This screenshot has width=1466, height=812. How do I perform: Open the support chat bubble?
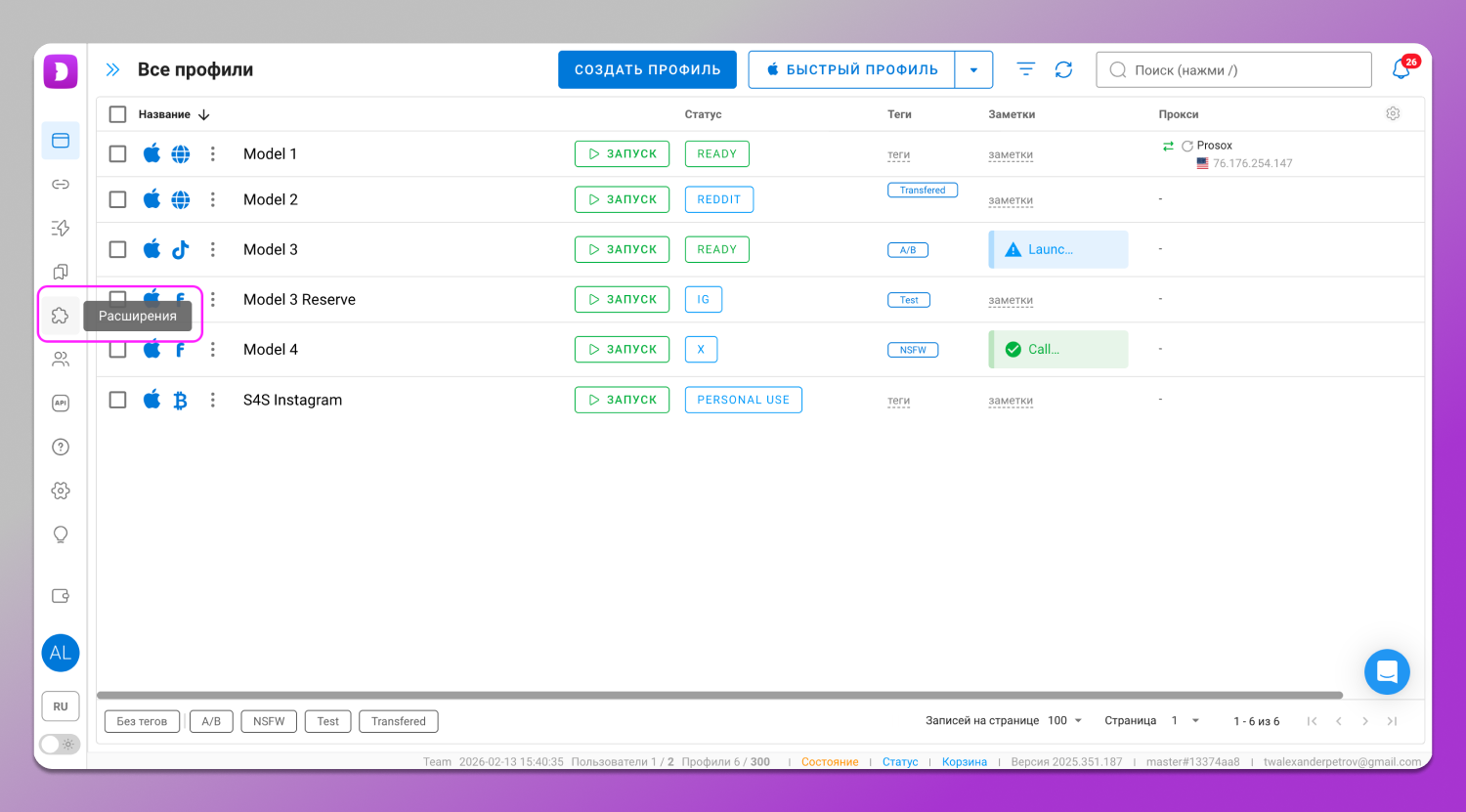click(x=1387, y=672)
